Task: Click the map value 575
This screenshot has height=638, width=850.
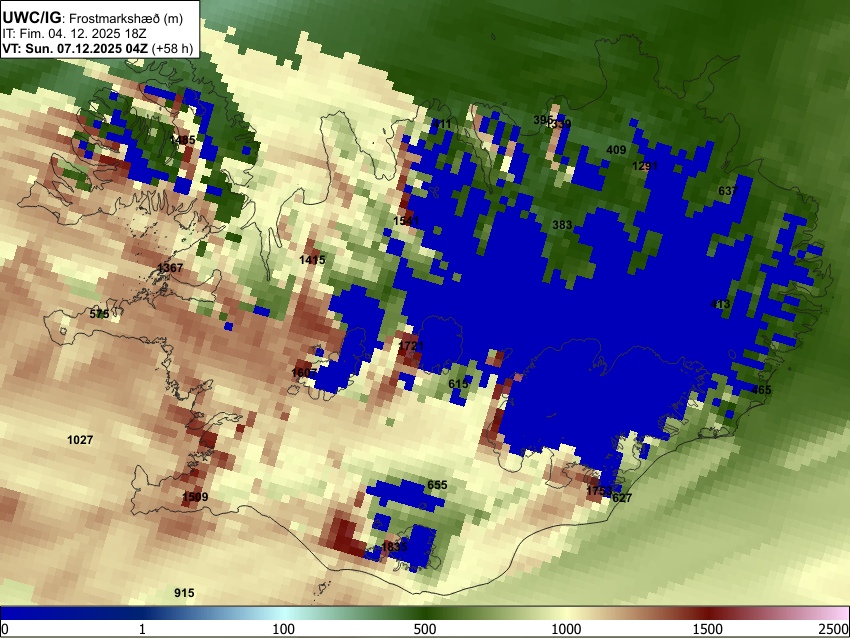Action: (x=99, y=314)
